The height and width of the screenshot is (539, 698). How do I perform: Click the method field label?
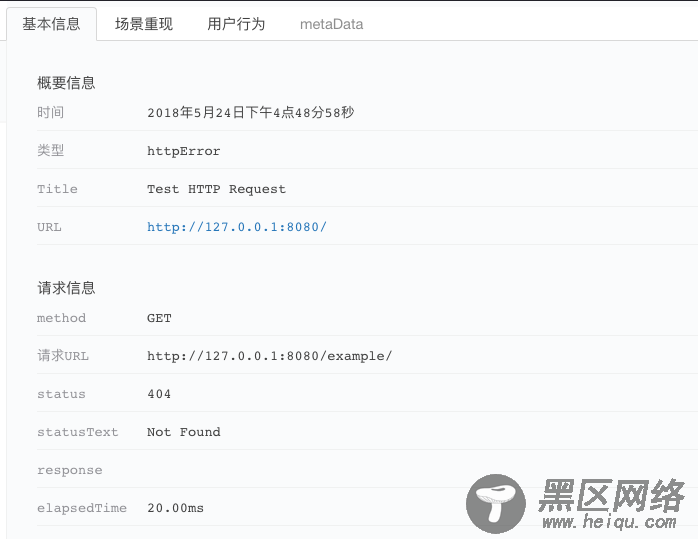point(61,318)
